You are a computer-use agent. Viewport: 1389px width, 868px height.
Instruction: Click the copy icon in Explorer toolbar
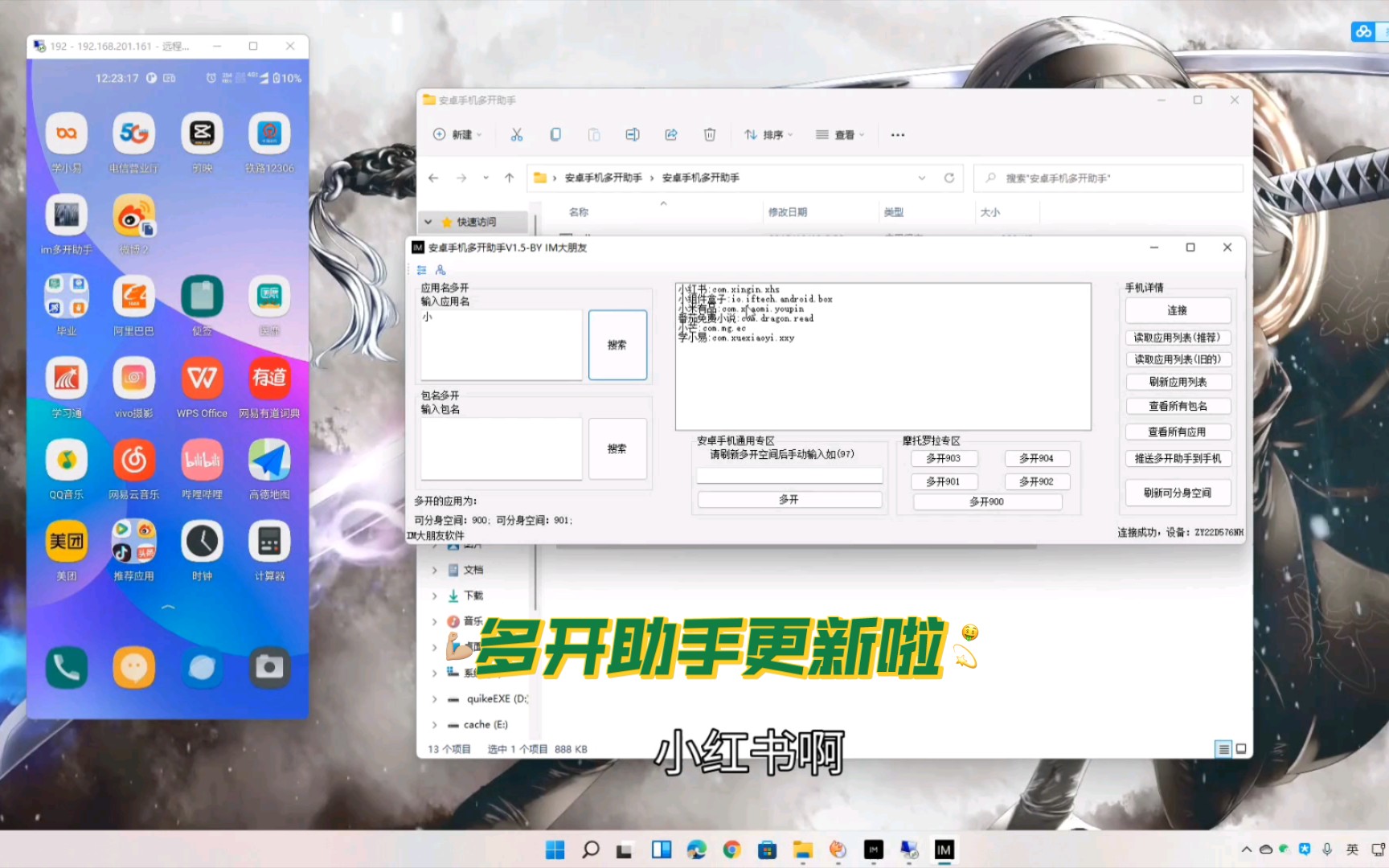pos(555,134)
